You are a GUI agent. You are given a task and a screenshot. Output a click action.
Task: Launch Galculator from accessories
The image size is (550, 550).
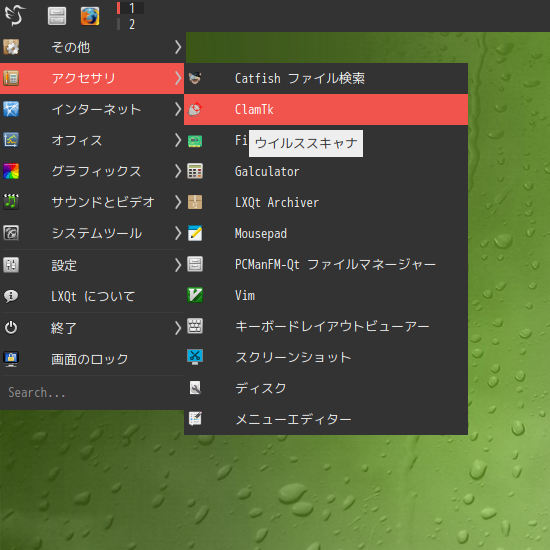point(326,171)
